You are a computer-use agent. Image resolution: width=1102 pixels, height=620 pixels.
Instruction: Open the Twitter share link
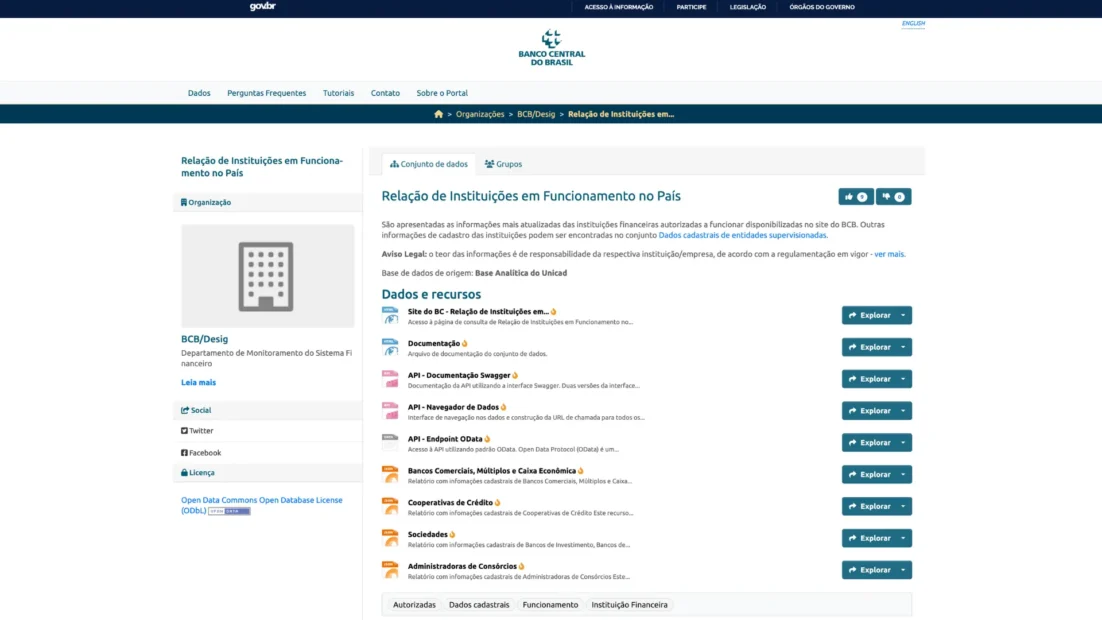tap(197, 431)
